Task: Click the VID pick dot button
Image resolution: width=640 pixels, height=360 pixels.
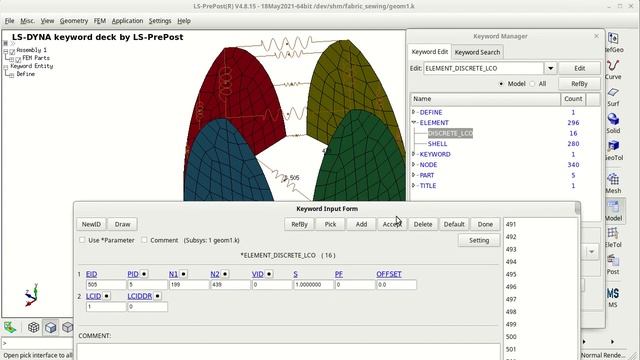Action: [269, 274]
